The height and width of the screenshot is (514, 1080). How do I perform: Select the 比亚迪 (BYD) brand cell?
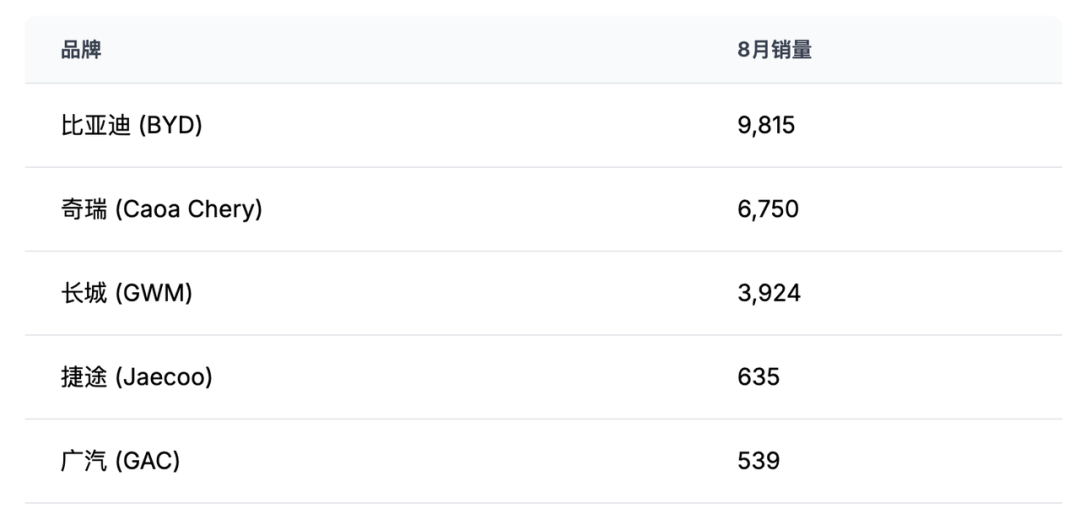[x=131, y=126]
